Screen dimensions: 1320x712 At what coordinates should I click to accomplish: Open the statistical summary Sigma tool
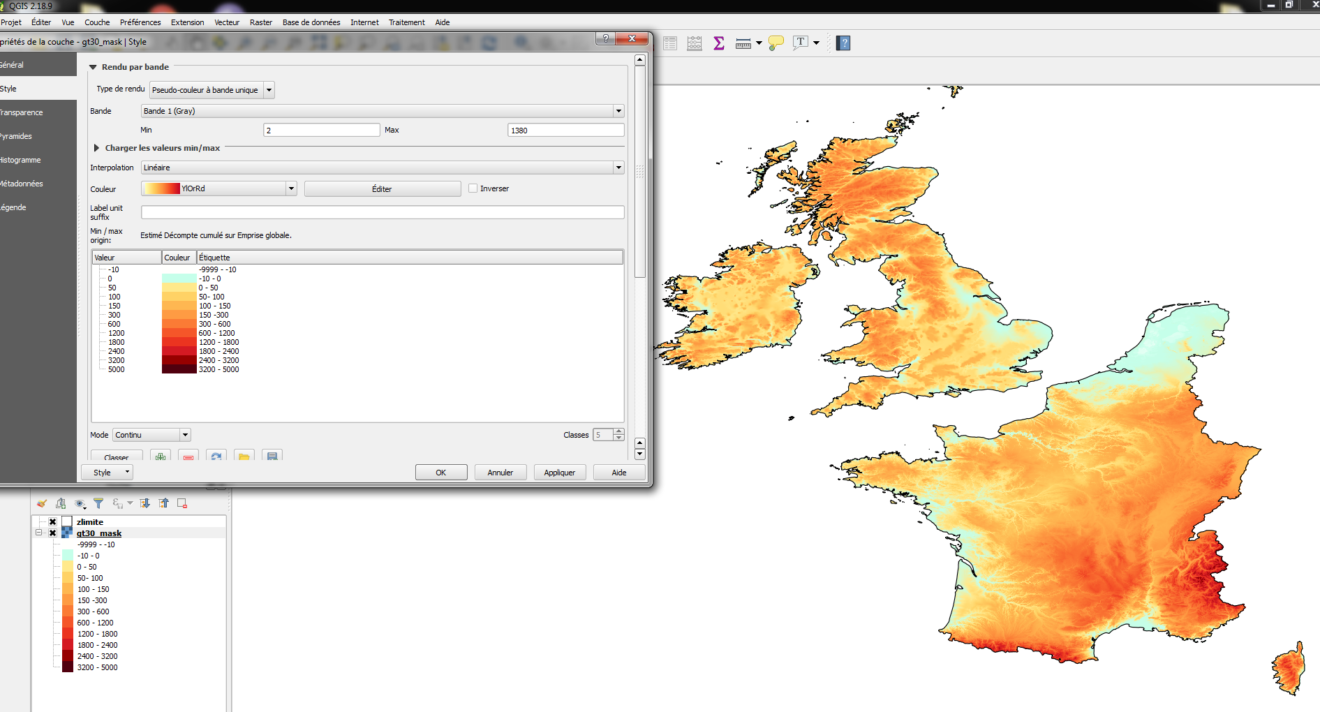coord(719,42)
